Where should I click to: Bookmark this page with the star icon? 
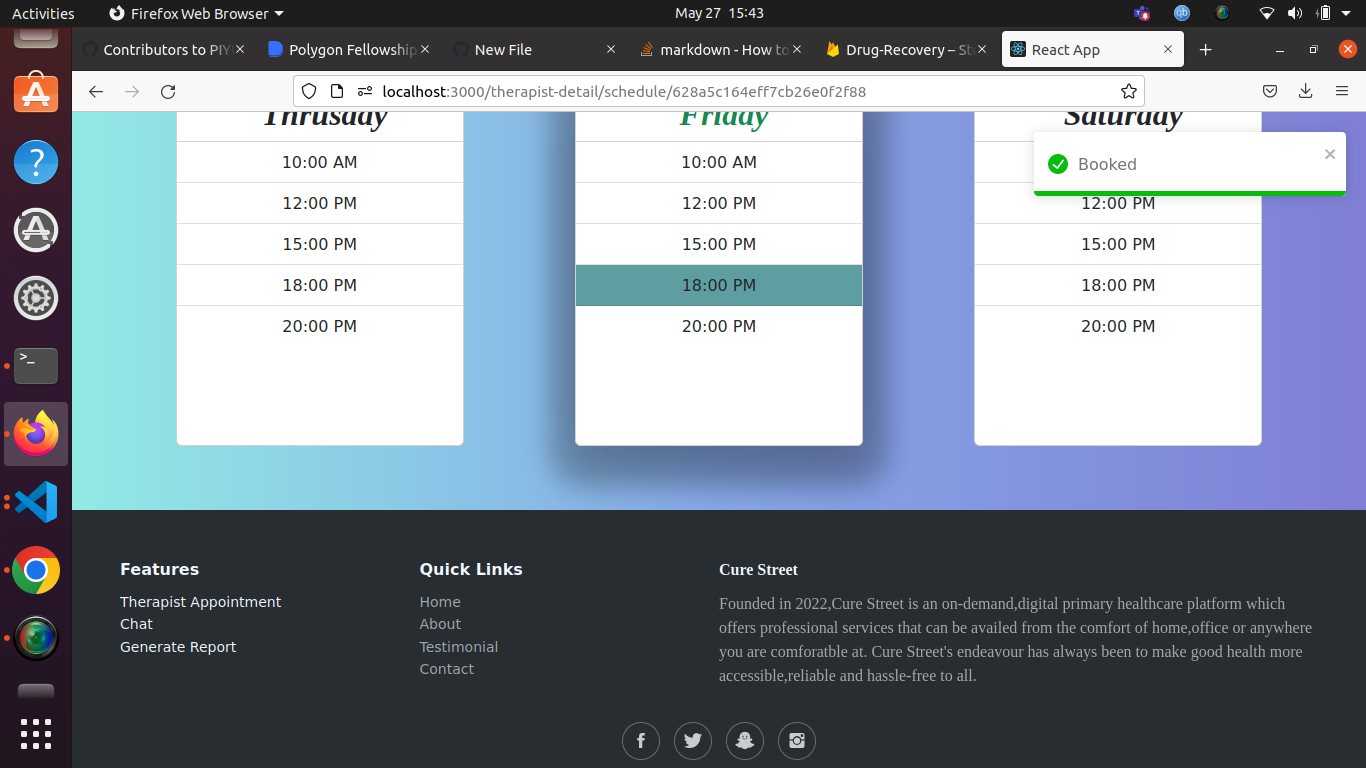point(1129,91)
